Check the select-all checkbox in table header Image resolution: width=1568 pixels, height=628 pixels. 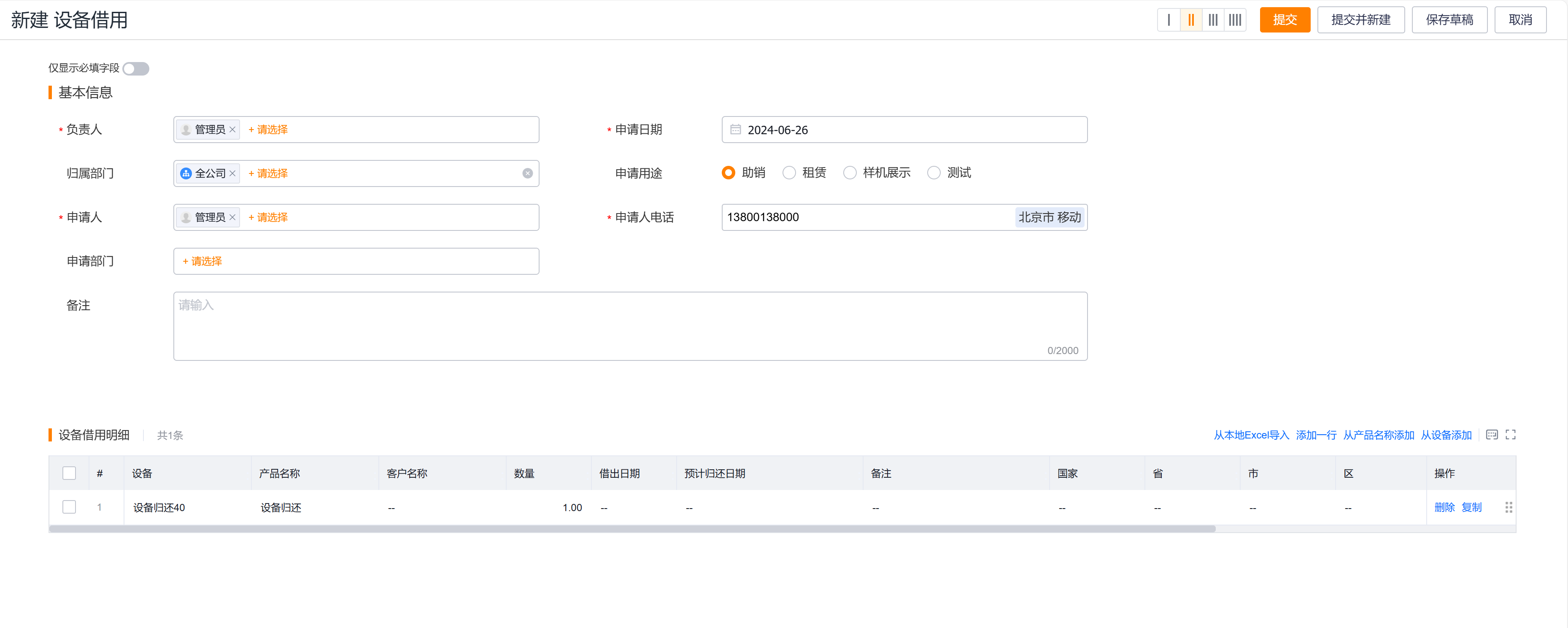[69, 473]
